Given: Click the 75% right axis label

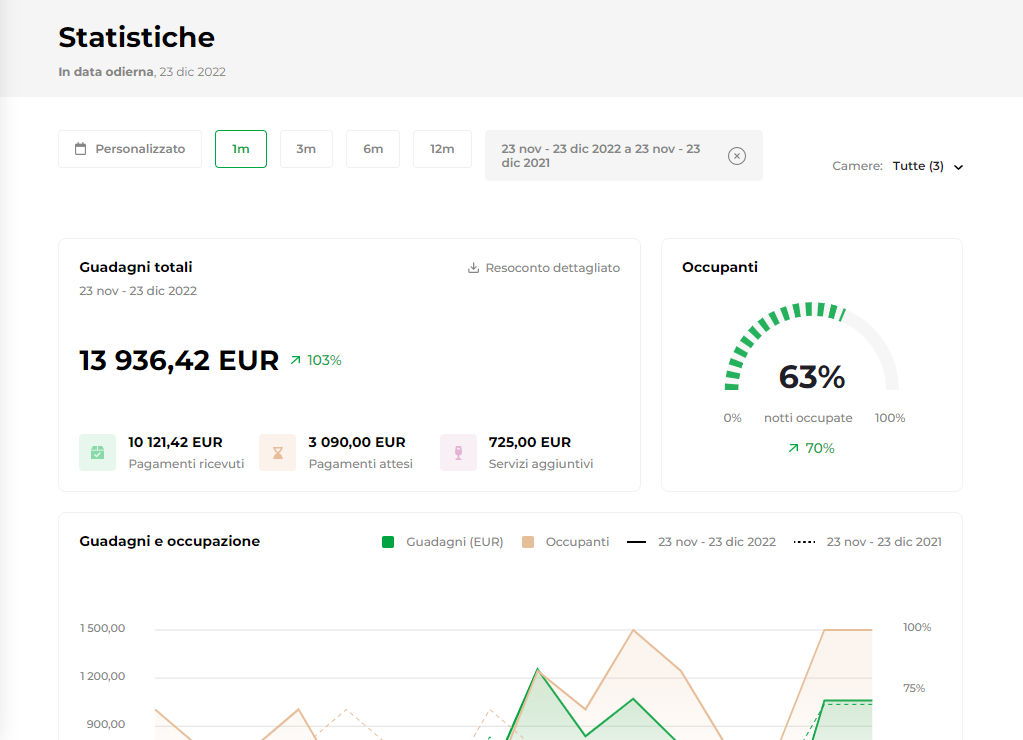Looking at the screenshot, I should (913, 688).
